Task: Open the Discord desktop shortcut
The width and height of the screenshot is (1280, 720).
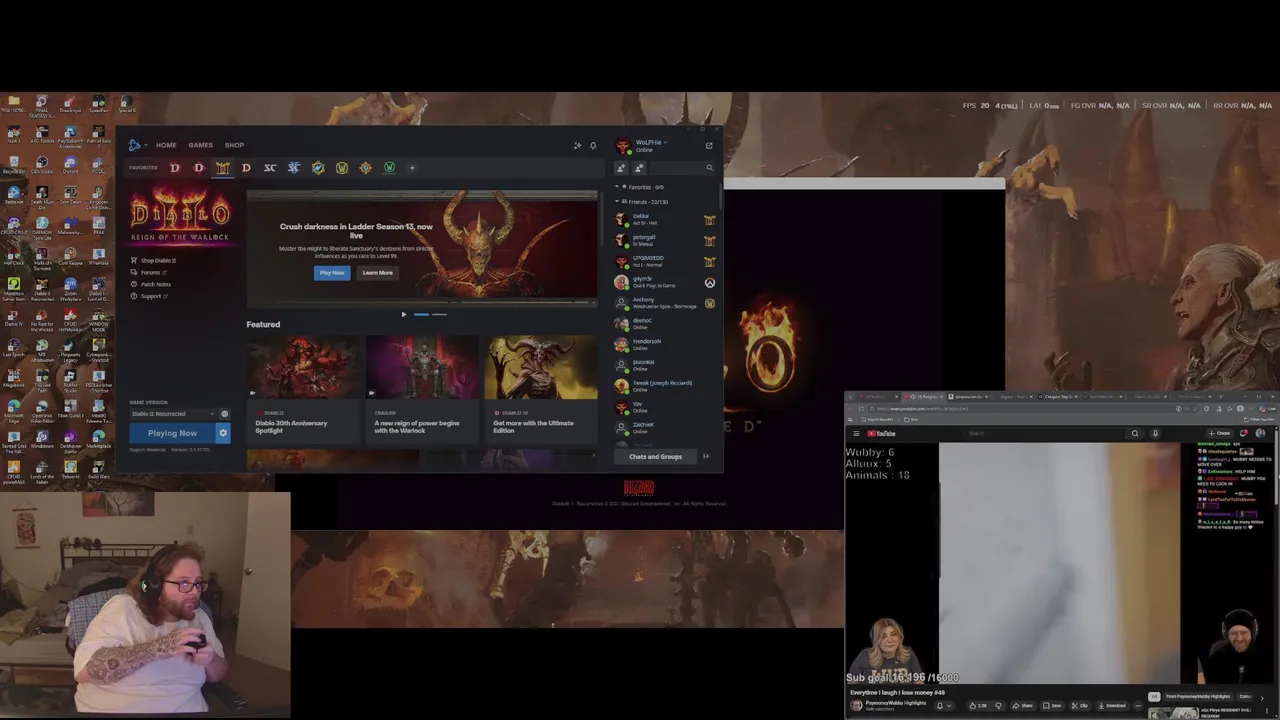Action: click(x=70, y=164)
